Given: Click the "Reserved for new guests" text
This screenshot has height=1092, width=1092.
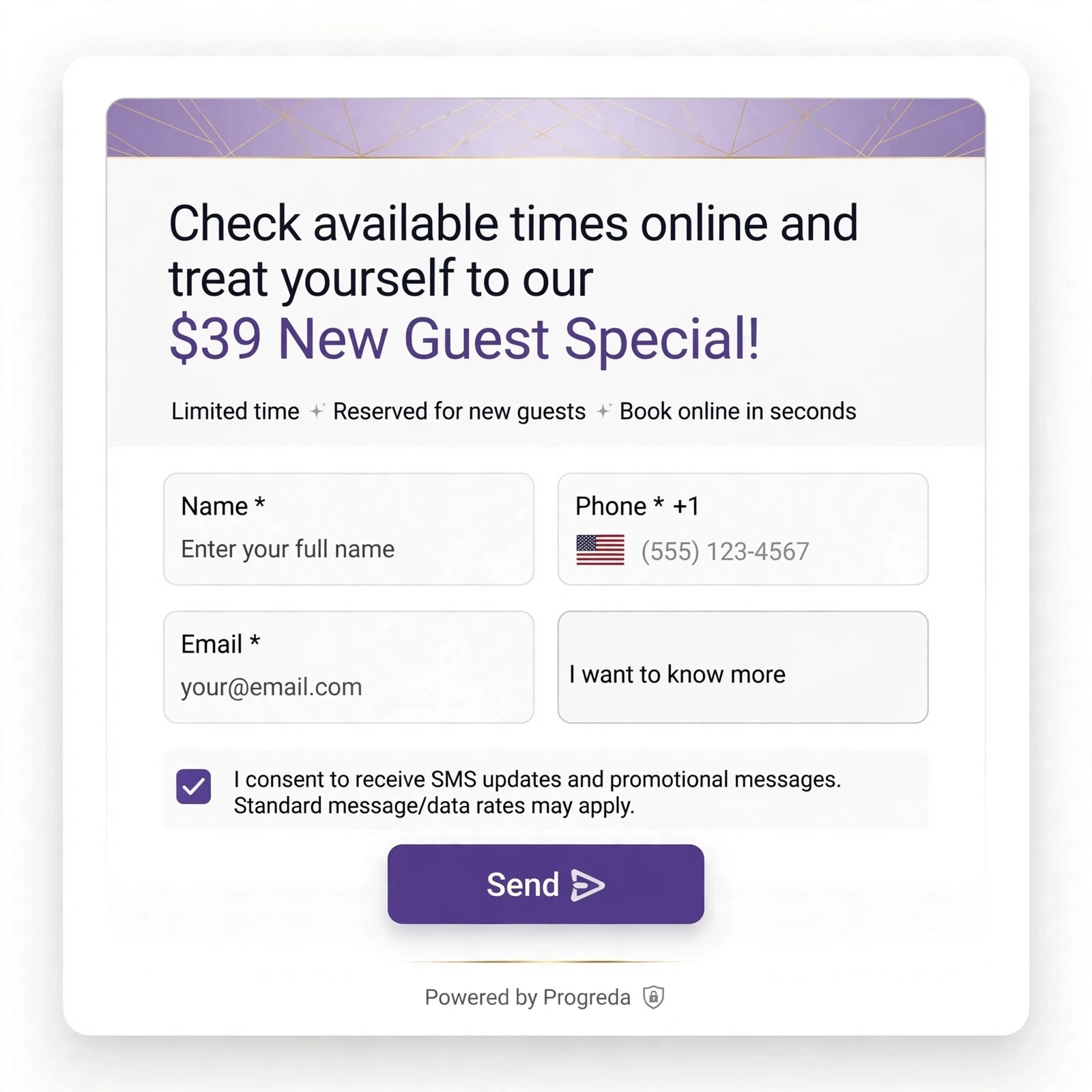Looking at the screenshot, I should (x=459, y=412).
